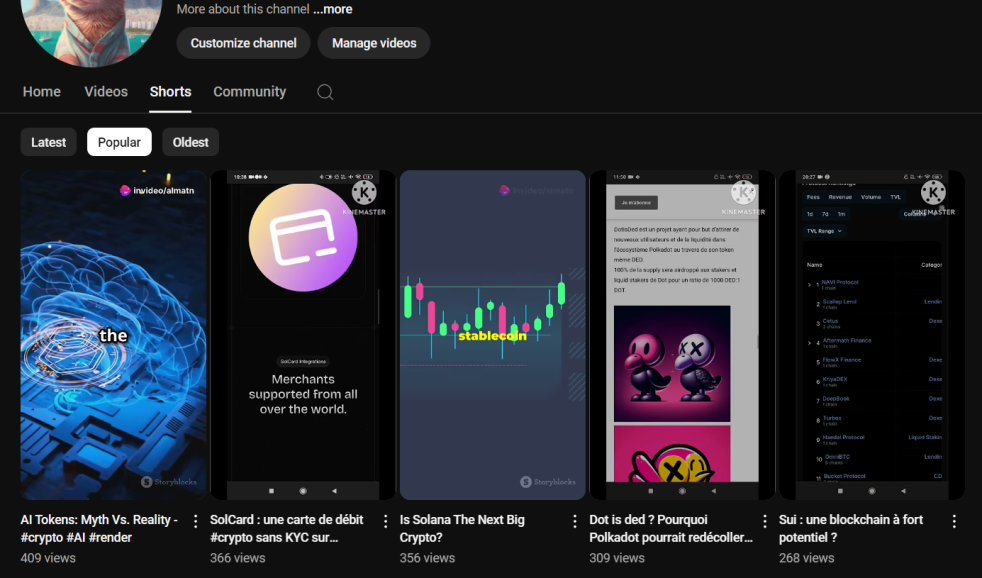This screenshot has width=982, height=578.
Task: Expand channel description with ...more
Action: (333, 9)
